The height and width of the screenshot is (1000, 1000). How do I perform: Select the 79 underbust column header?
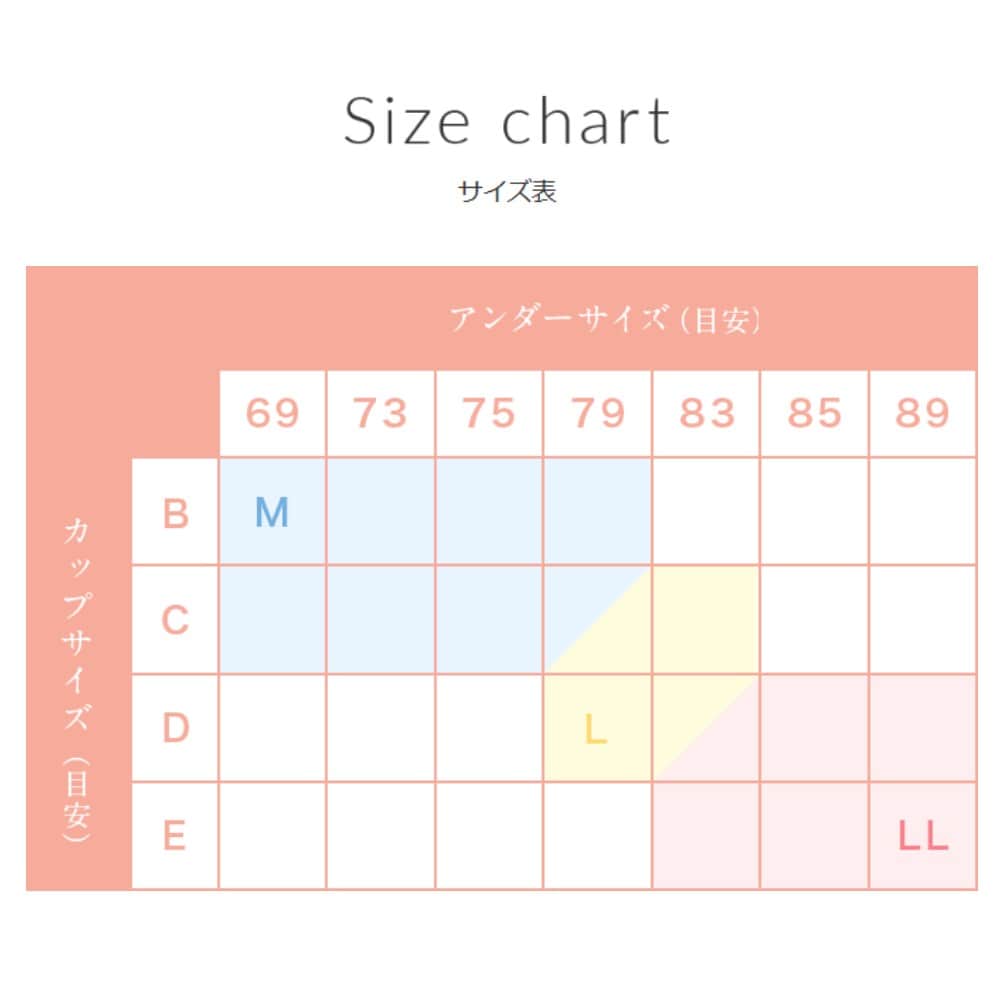point(597,413)
